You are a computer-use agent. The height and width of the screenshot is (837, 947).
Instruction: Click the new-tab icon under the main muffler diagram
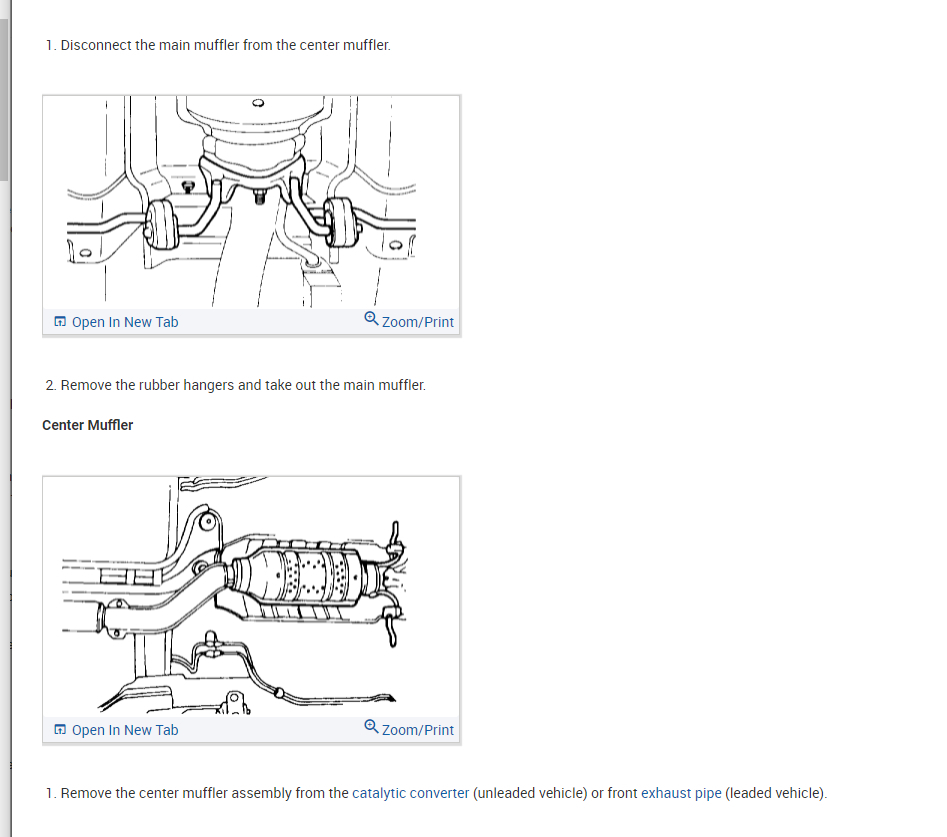[60, 321]
